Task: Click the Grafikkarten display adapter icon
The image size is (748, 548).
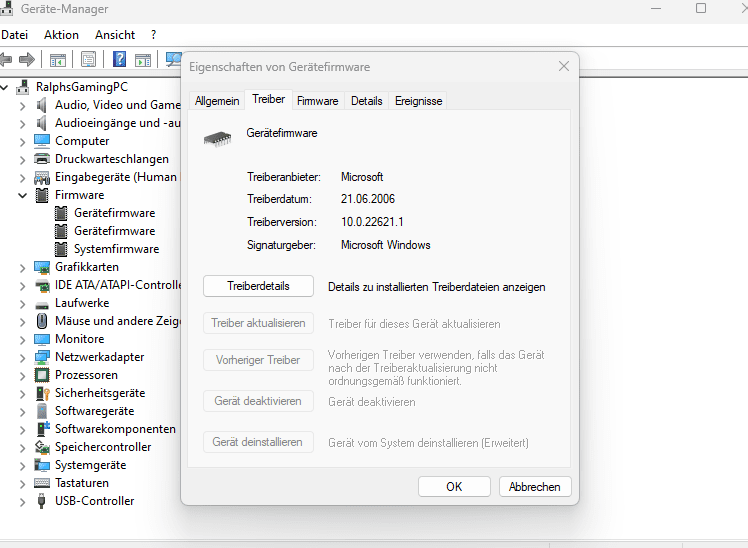Action: (x=42, y=268)
